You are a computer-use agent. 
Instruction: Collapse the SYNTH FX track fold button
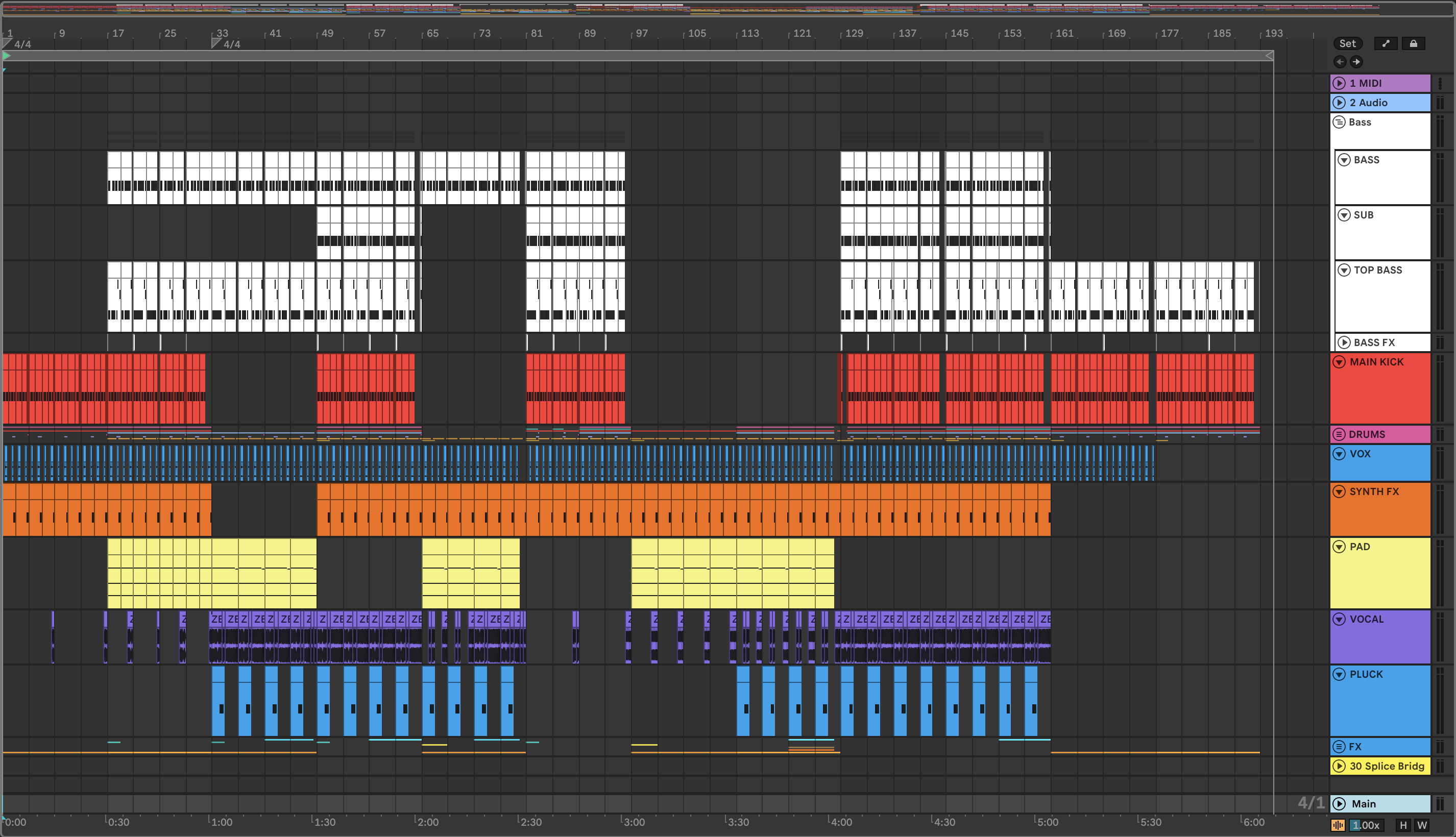click(1339, 492)
